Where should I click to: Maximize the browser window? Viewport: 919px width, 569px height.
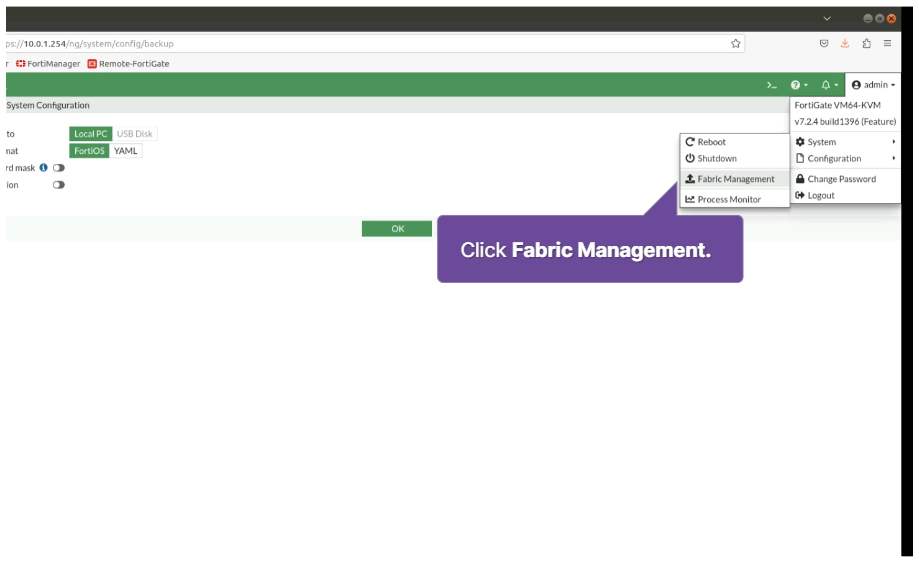879,19
